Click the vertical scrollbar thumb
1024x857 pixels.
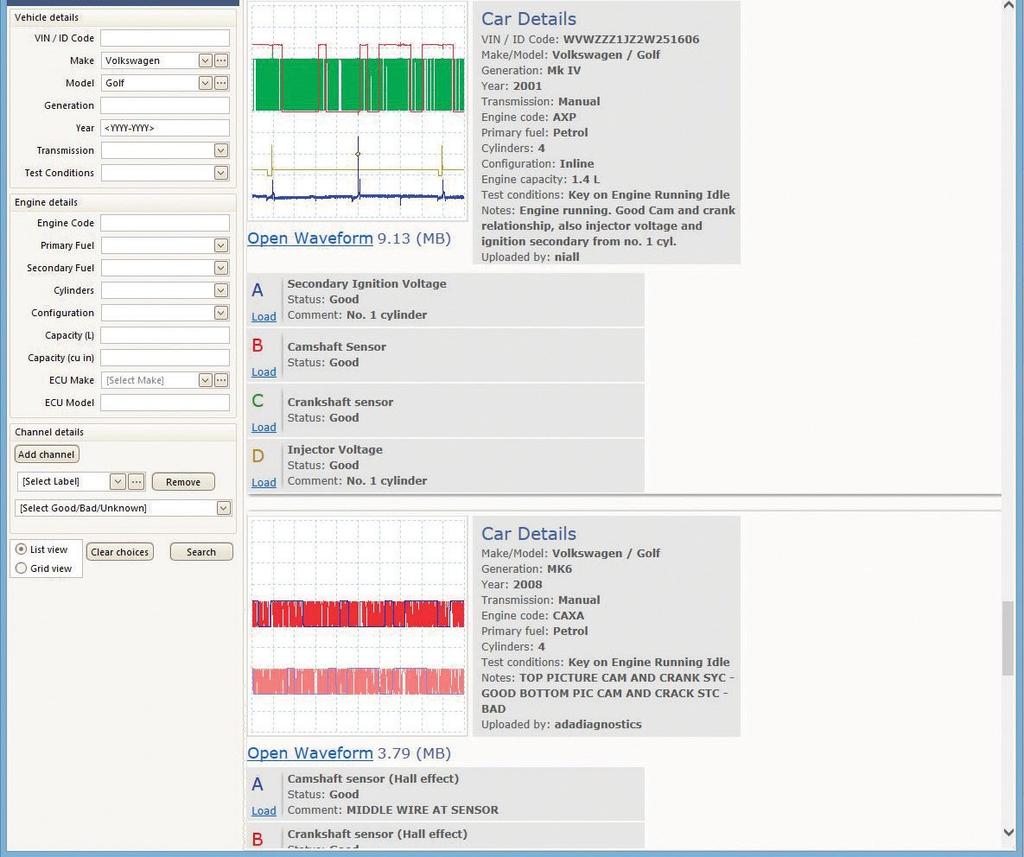1009,639
